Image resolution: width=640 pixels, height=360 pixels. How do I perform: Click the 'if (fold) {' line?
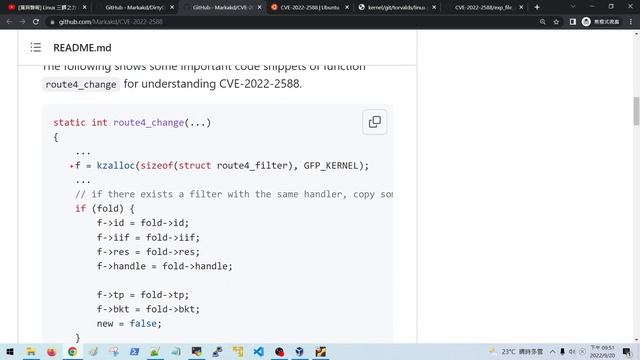[x=104, y=209]
